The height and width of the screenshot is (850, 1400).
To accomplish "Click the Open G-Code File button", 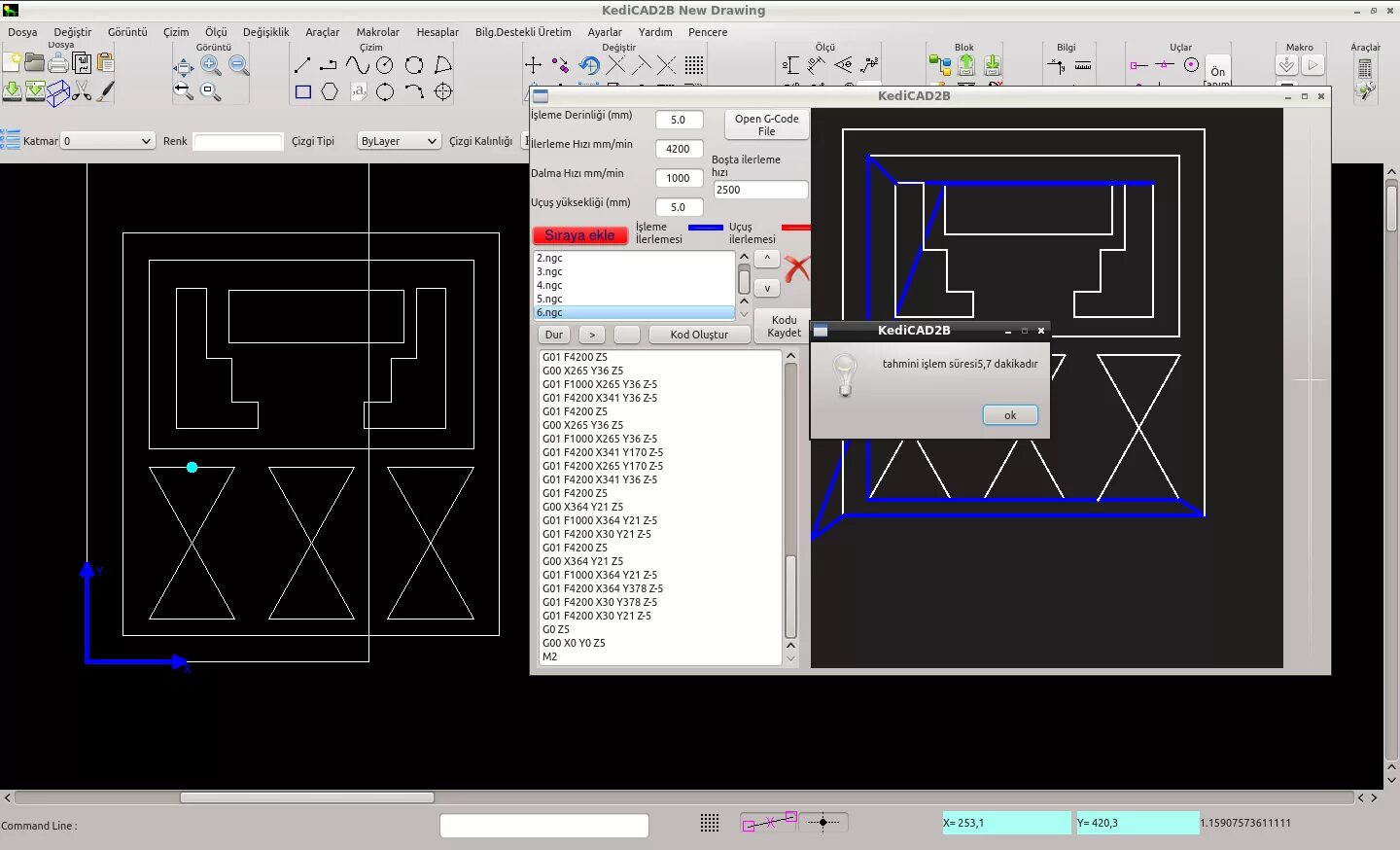I will 766,124.
